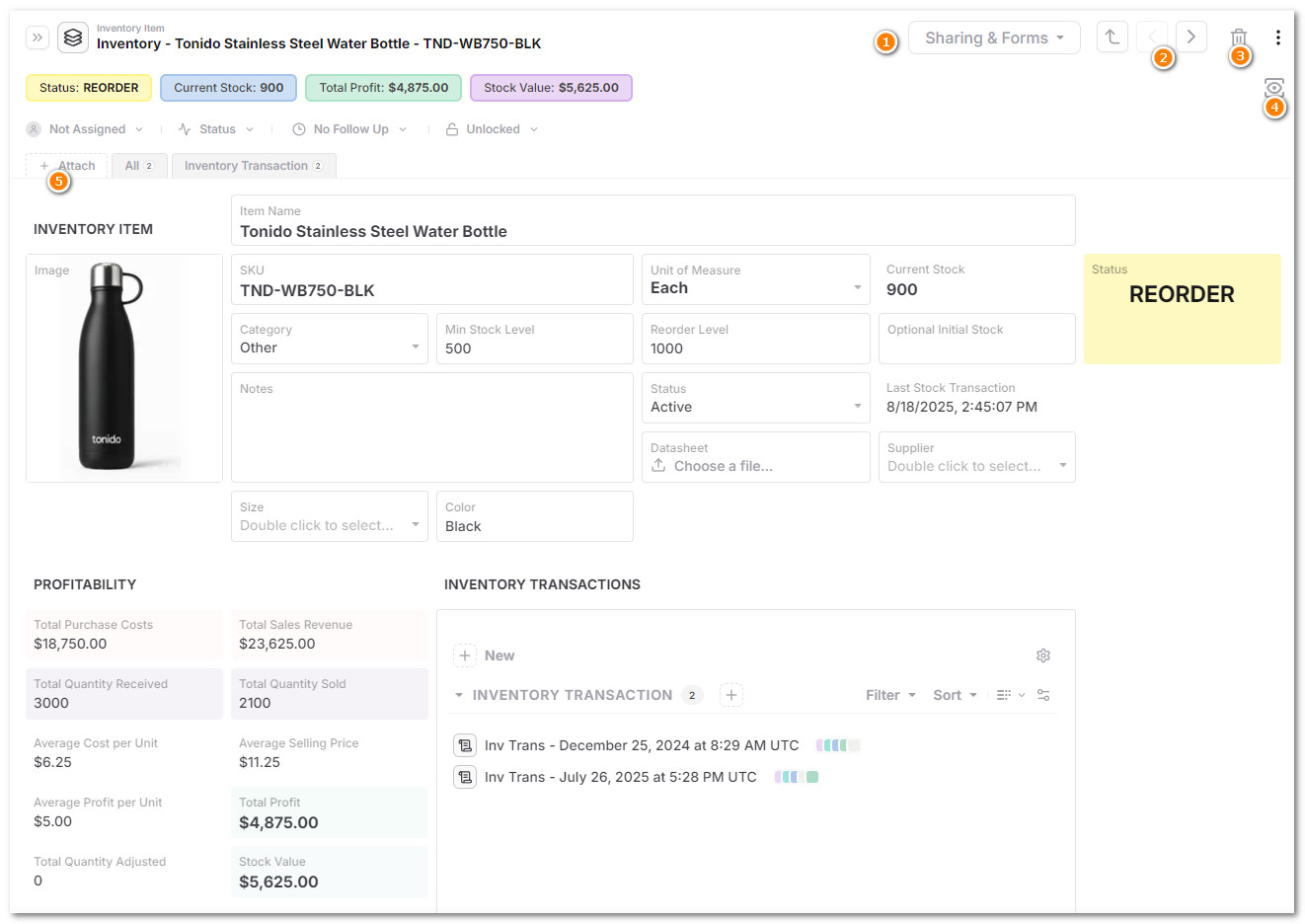Image resolution: width=1305 pixels, height=924 pixels.
Task: Edit the SKU field TND-WB750-BLK
Action: [432, 279]
